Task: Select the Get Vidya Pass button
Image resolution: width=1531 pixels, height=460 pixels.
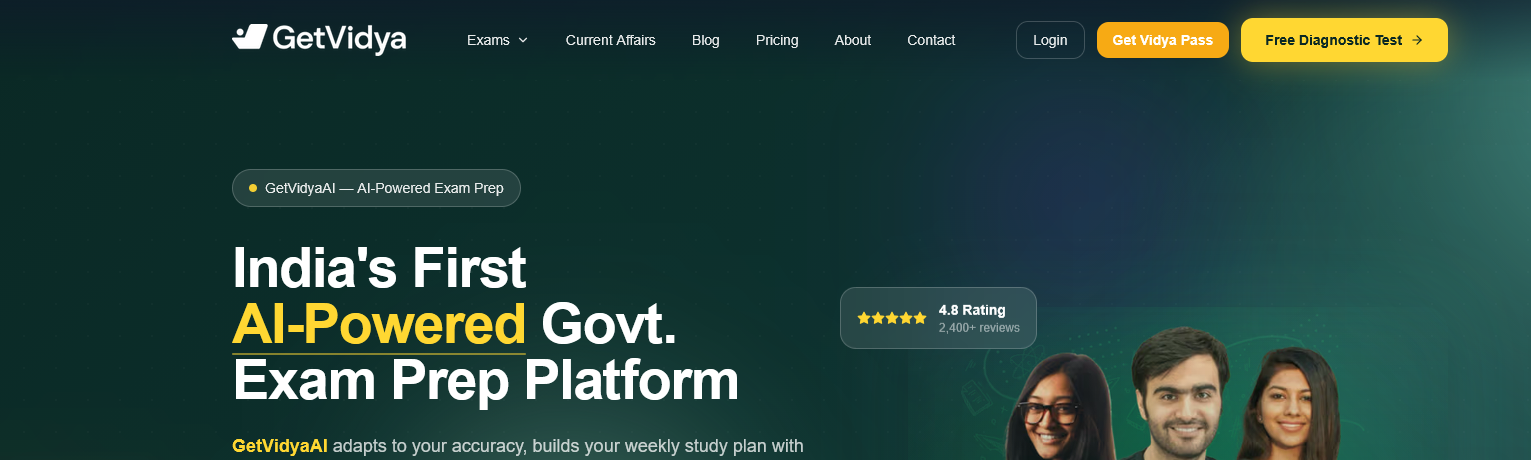Action: (1162, 40)
